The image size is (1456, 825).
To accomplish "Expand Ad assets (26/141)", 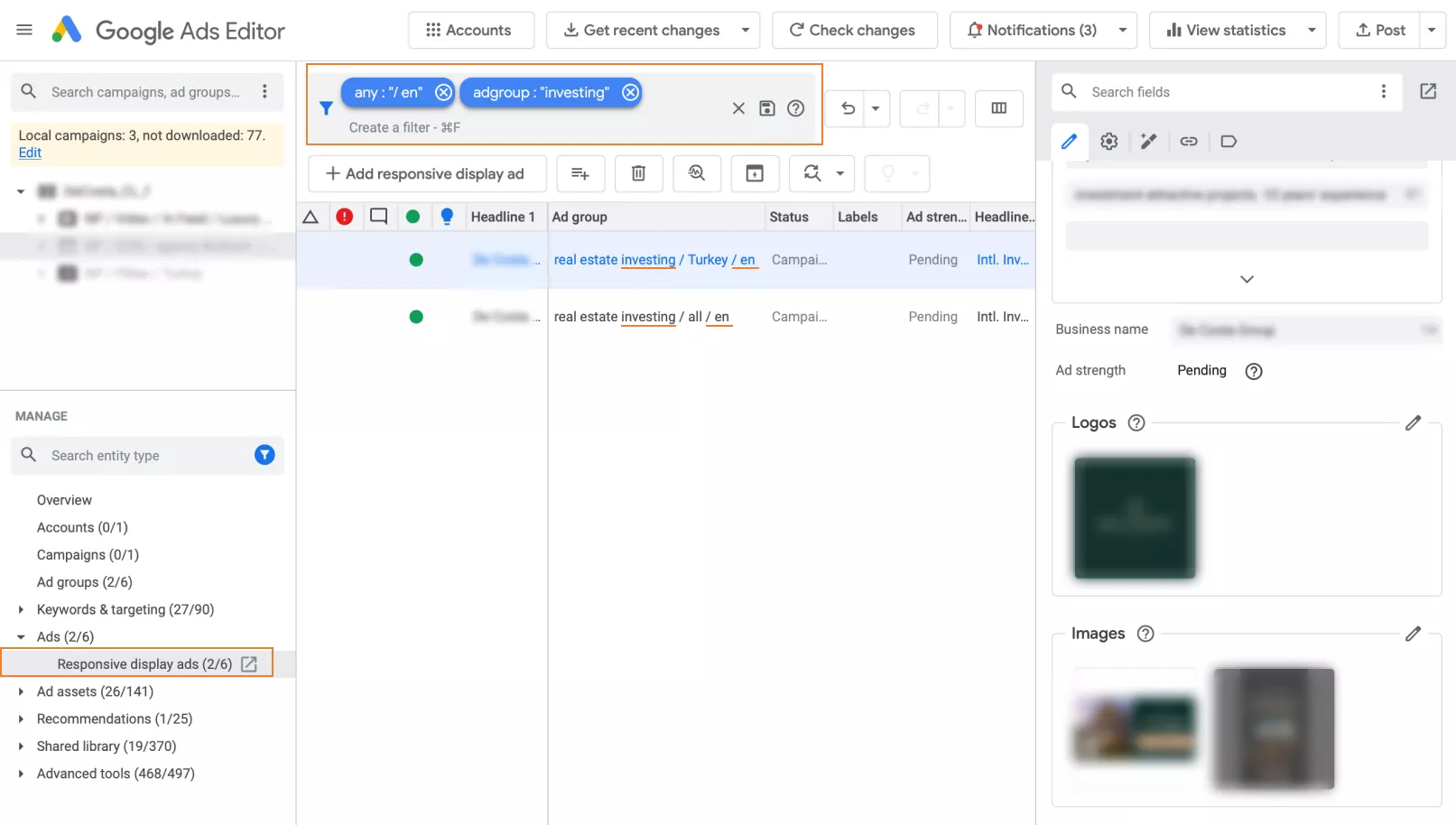I will [x=21, y=692].
